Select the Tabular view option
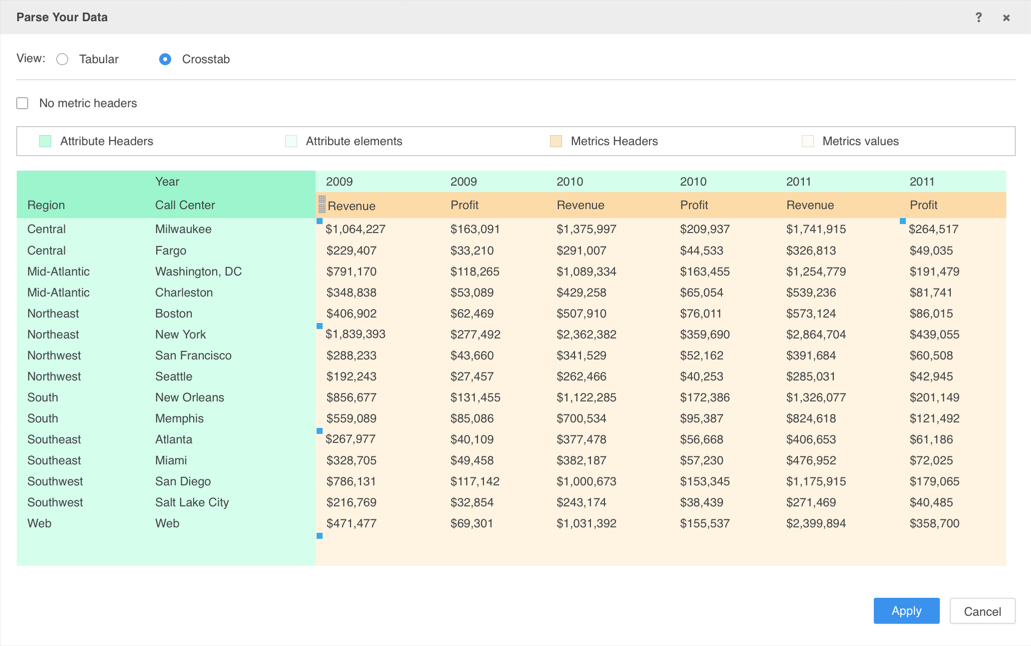The width and height of the screenshot is (1031, 646). [x=63, y=59]
